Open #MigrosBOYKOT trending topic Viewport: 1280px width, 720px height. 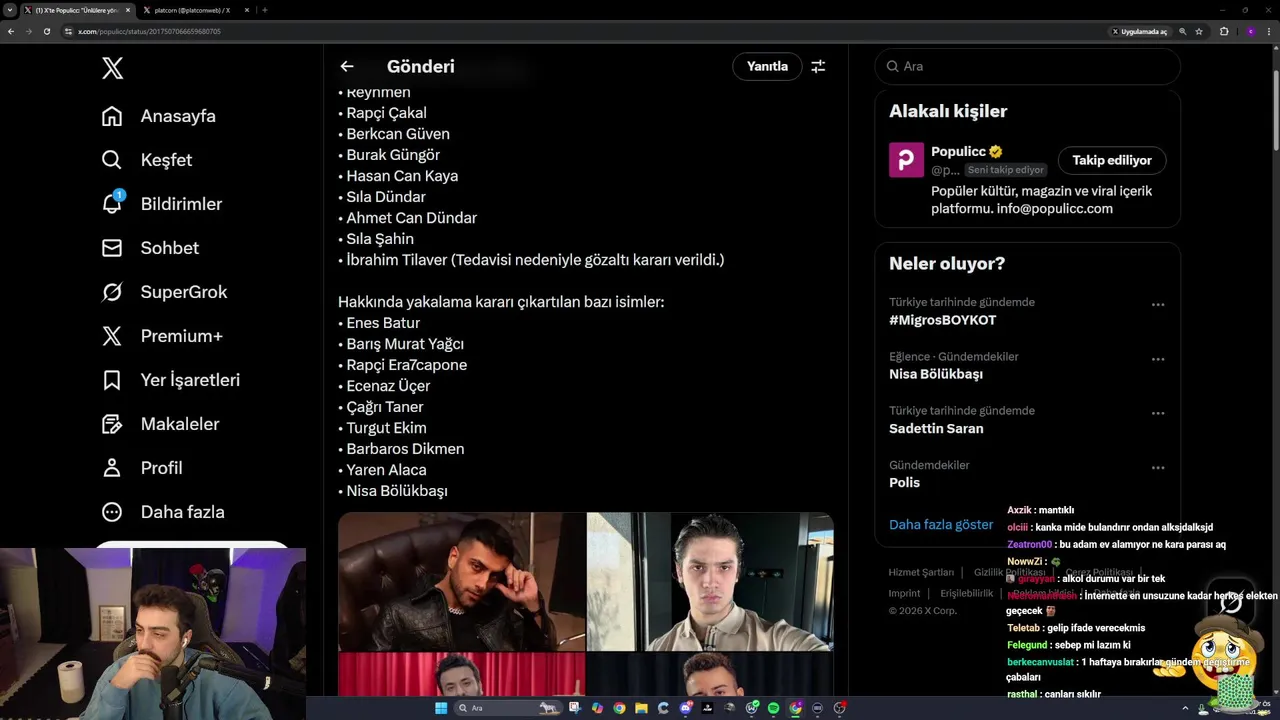click(x=942, y=320)
